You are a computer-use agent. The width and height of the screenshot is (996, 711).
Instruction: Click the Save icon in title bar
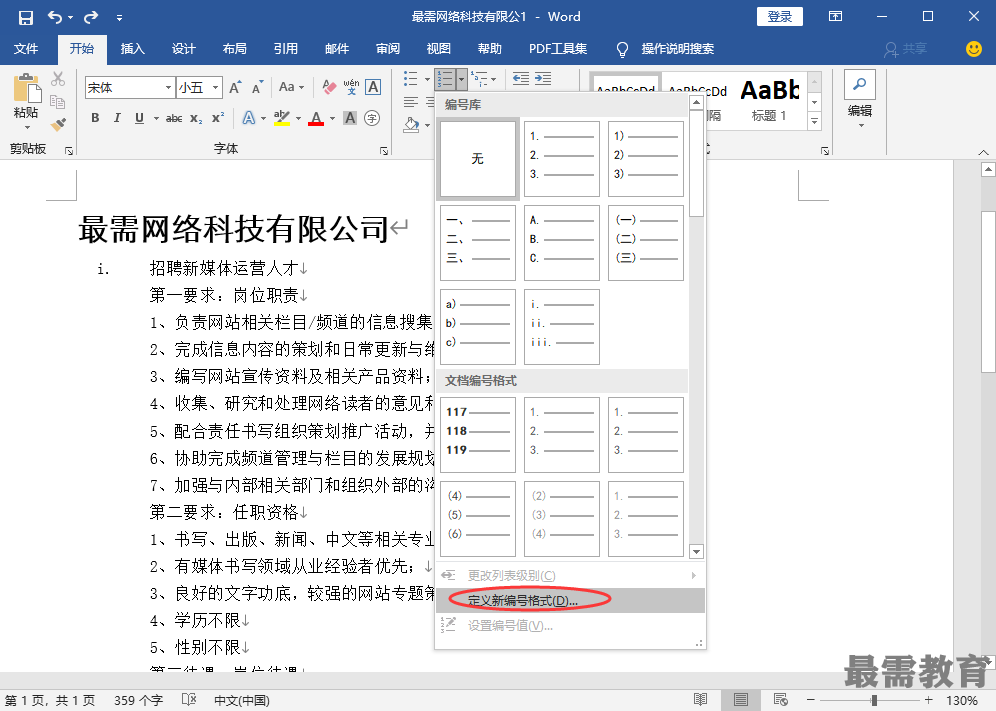click(x=25, y=17)
